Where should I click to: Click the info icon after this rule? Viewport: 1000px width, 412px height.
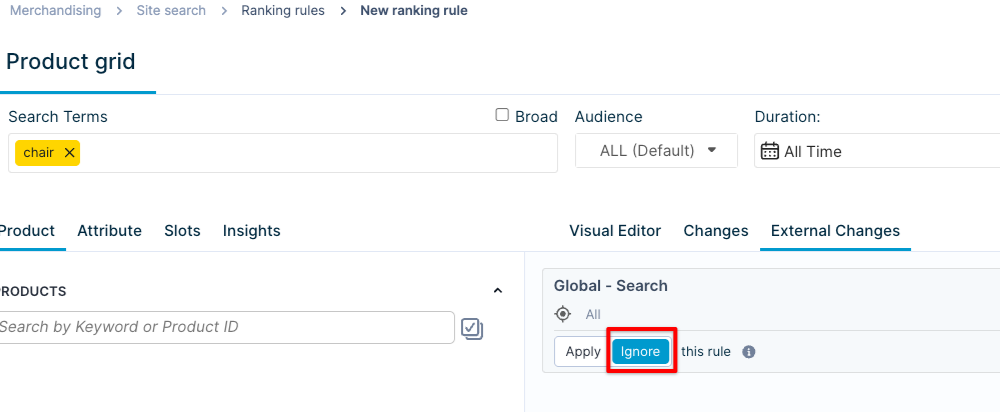click(x=749, y=351)
